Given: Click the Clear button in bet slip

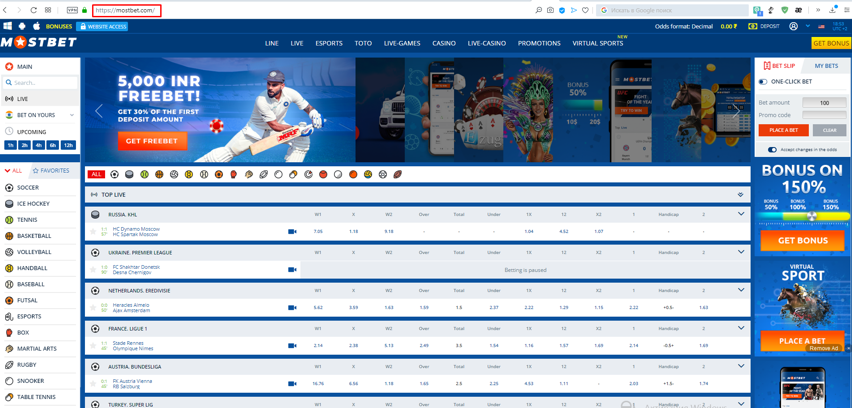Looking at the screenshot, I should pyautogui.click(x=829, y=130).
